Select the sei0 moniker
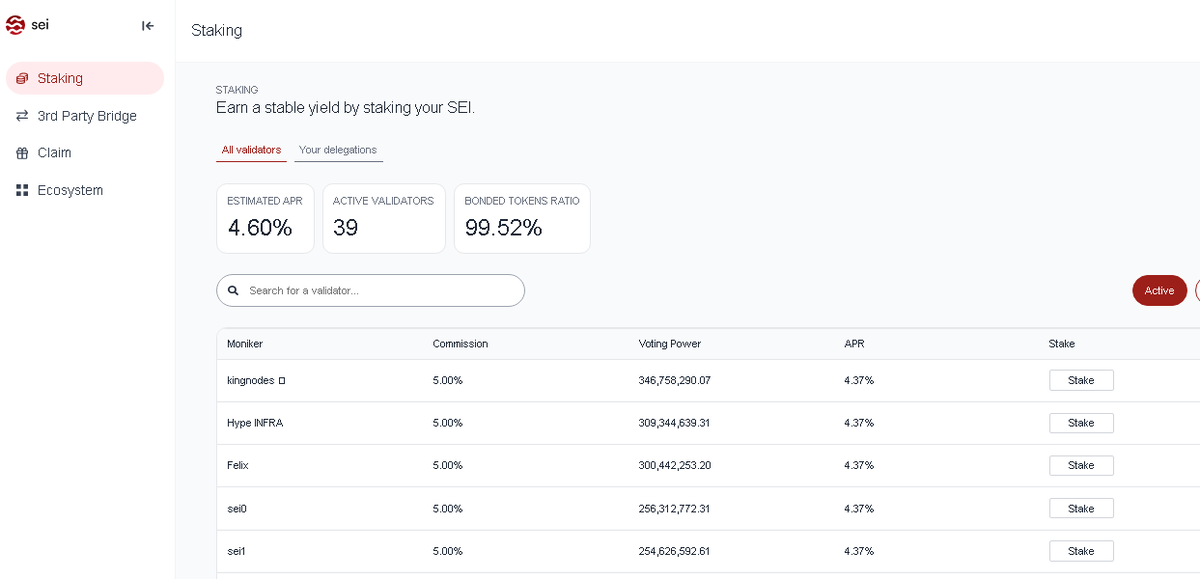The width and height of the screenshot is (1200, 579). [x=237, y=508]
